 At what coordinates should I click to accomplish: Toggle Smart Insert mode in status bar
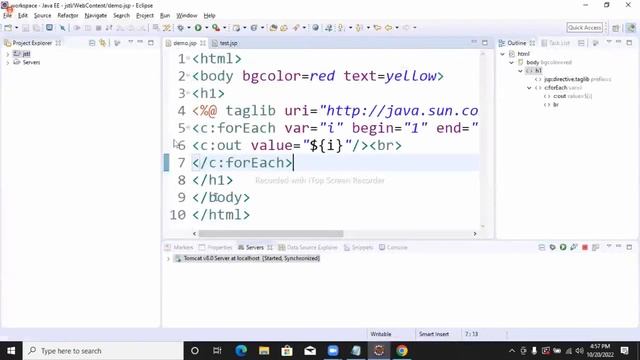click(x=434, y=334)
